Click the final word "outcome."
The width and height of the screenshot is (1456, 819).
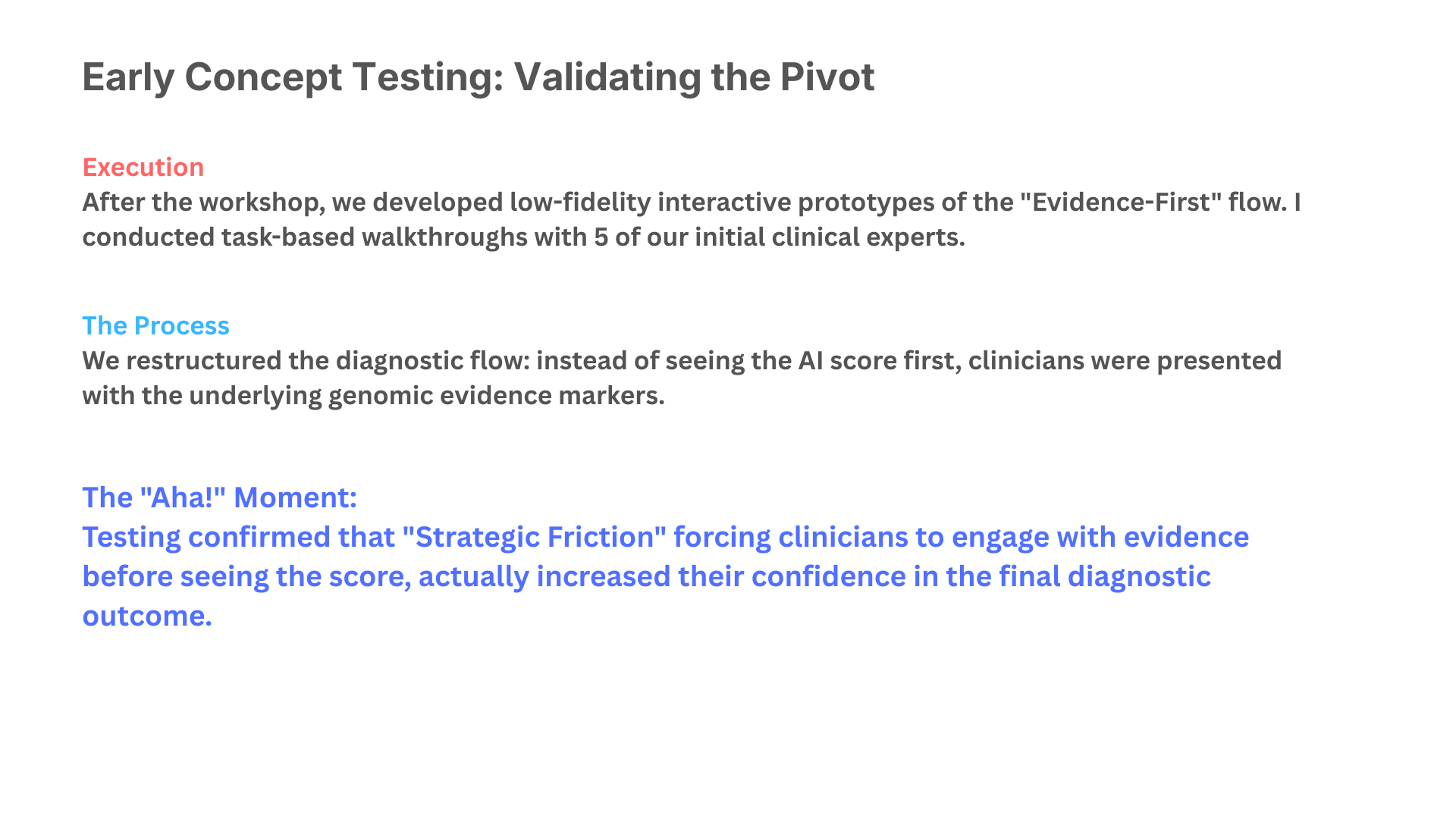click(x=147, y=616)
